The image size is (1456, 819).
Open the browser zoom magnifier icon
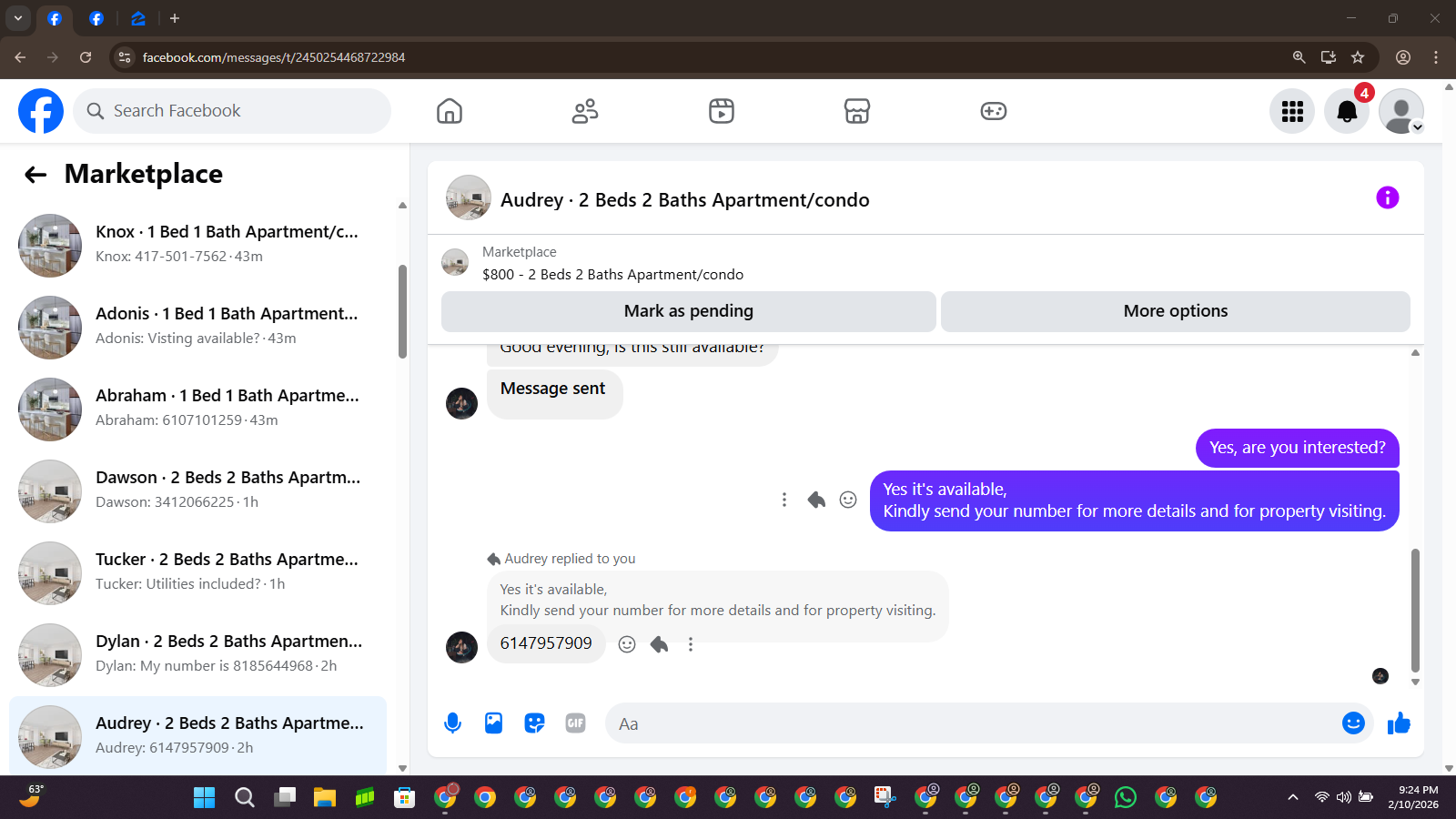[1299, 57]
